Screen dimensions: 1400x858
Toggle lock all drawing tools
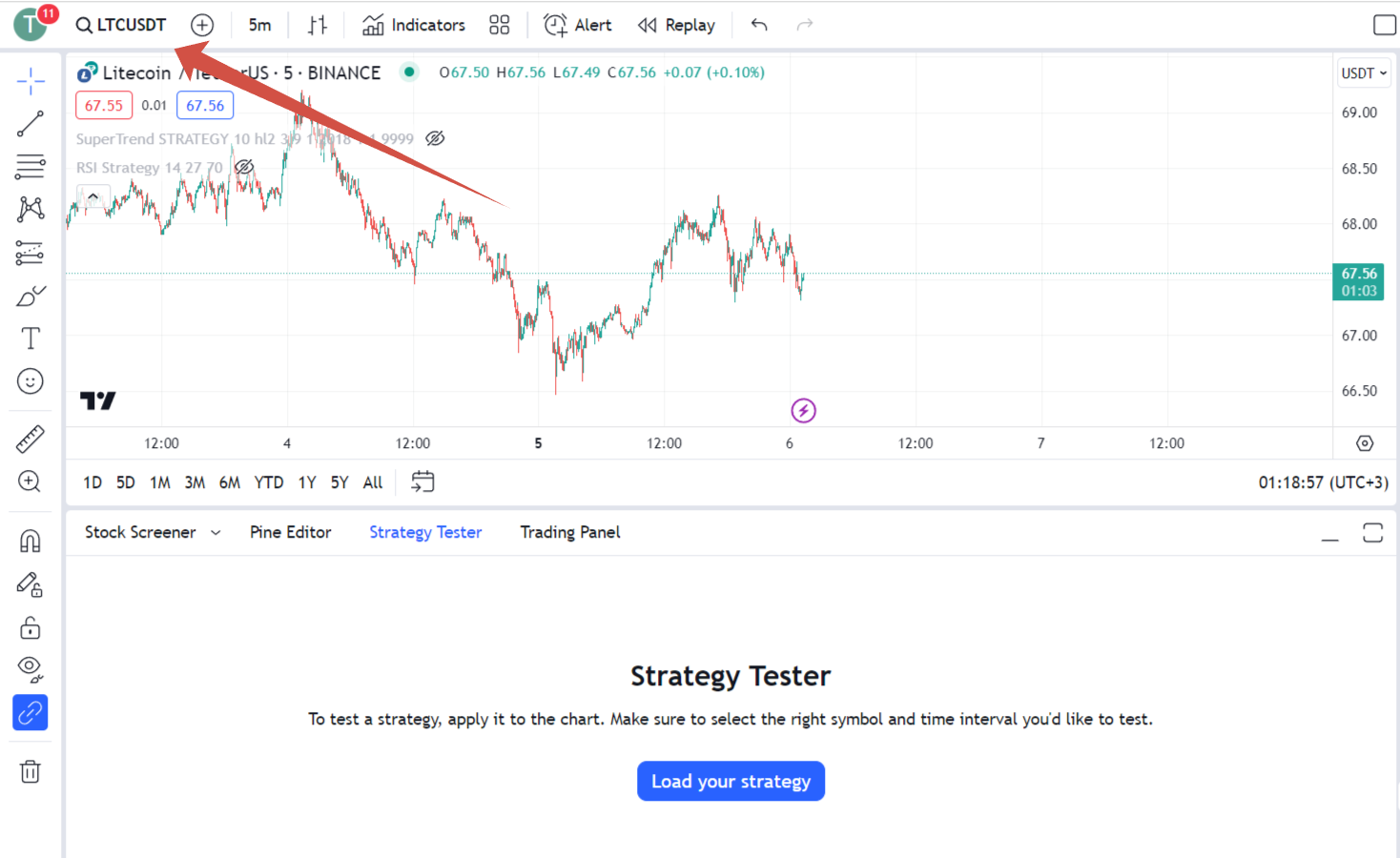[31, 627]
